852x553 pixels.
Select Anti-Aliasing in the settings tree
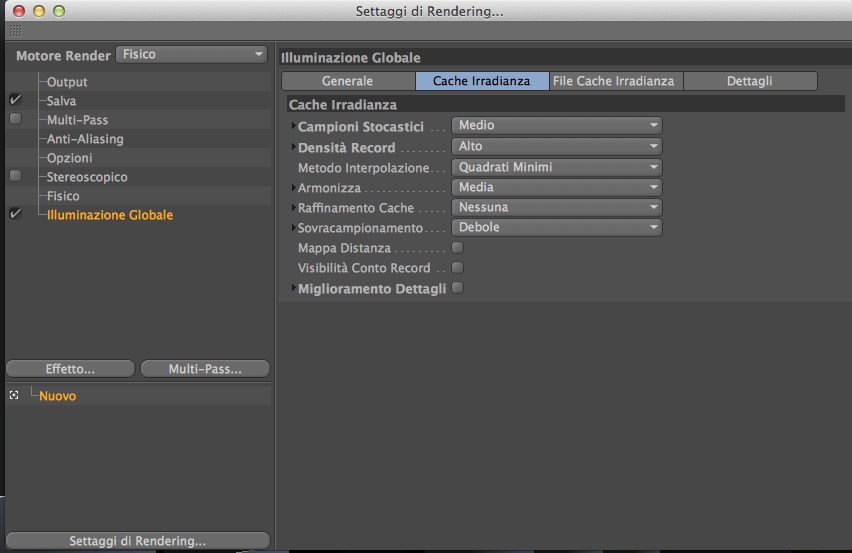(x=85, y=139)
